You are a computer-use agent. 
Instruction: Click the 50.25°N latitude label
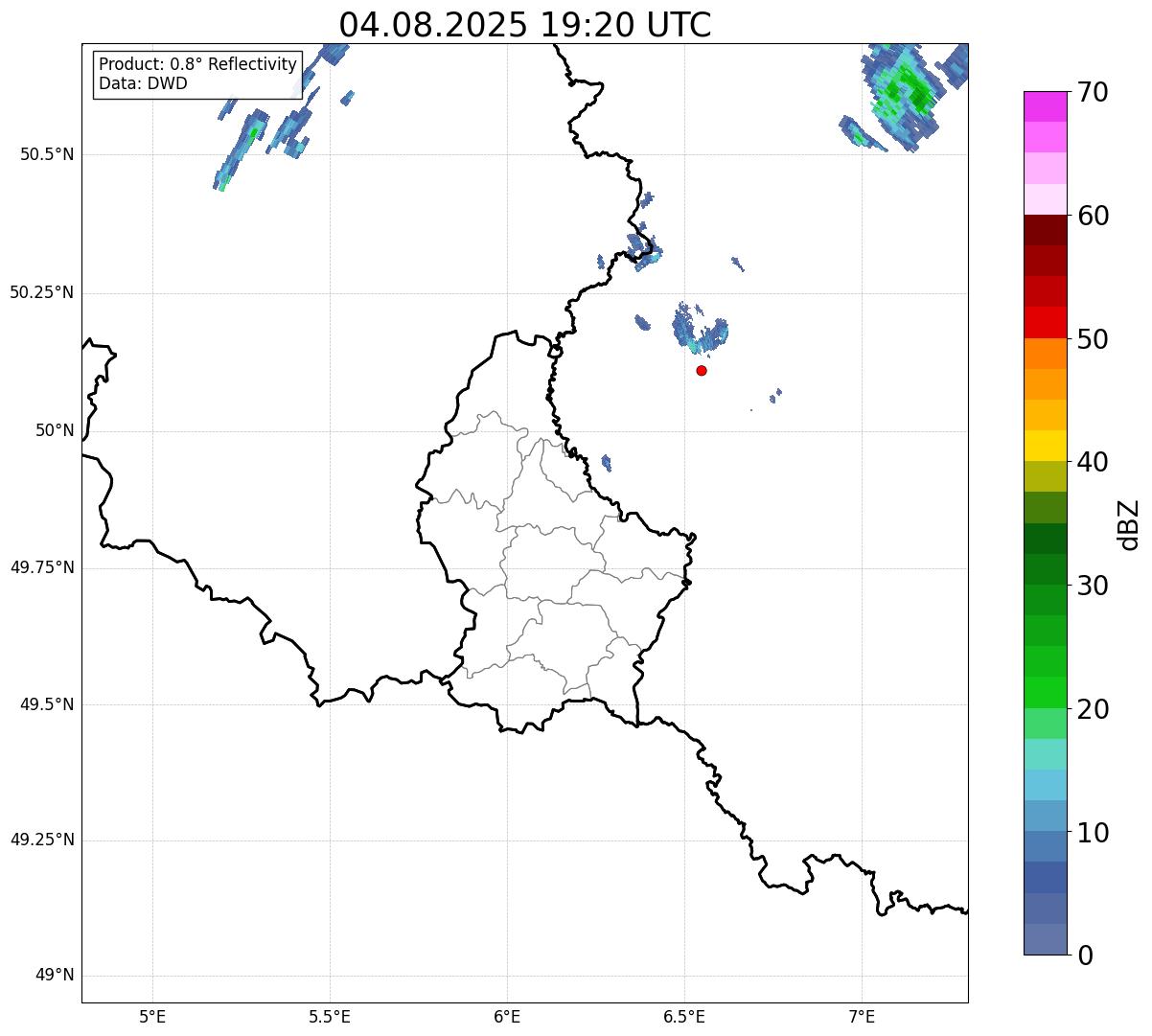click(42, 292)
